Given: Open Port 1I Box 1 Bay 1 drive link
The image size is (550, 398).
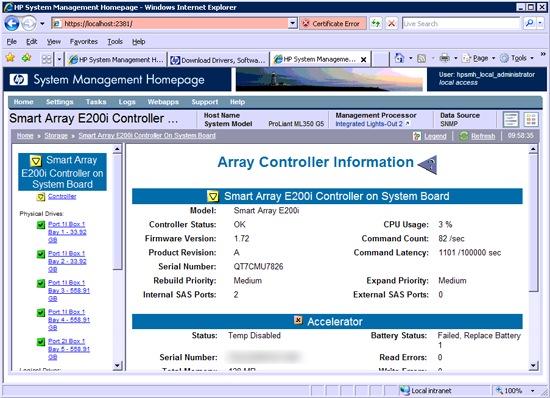Looking at the screenshot, I should click(x=67, y=232).
